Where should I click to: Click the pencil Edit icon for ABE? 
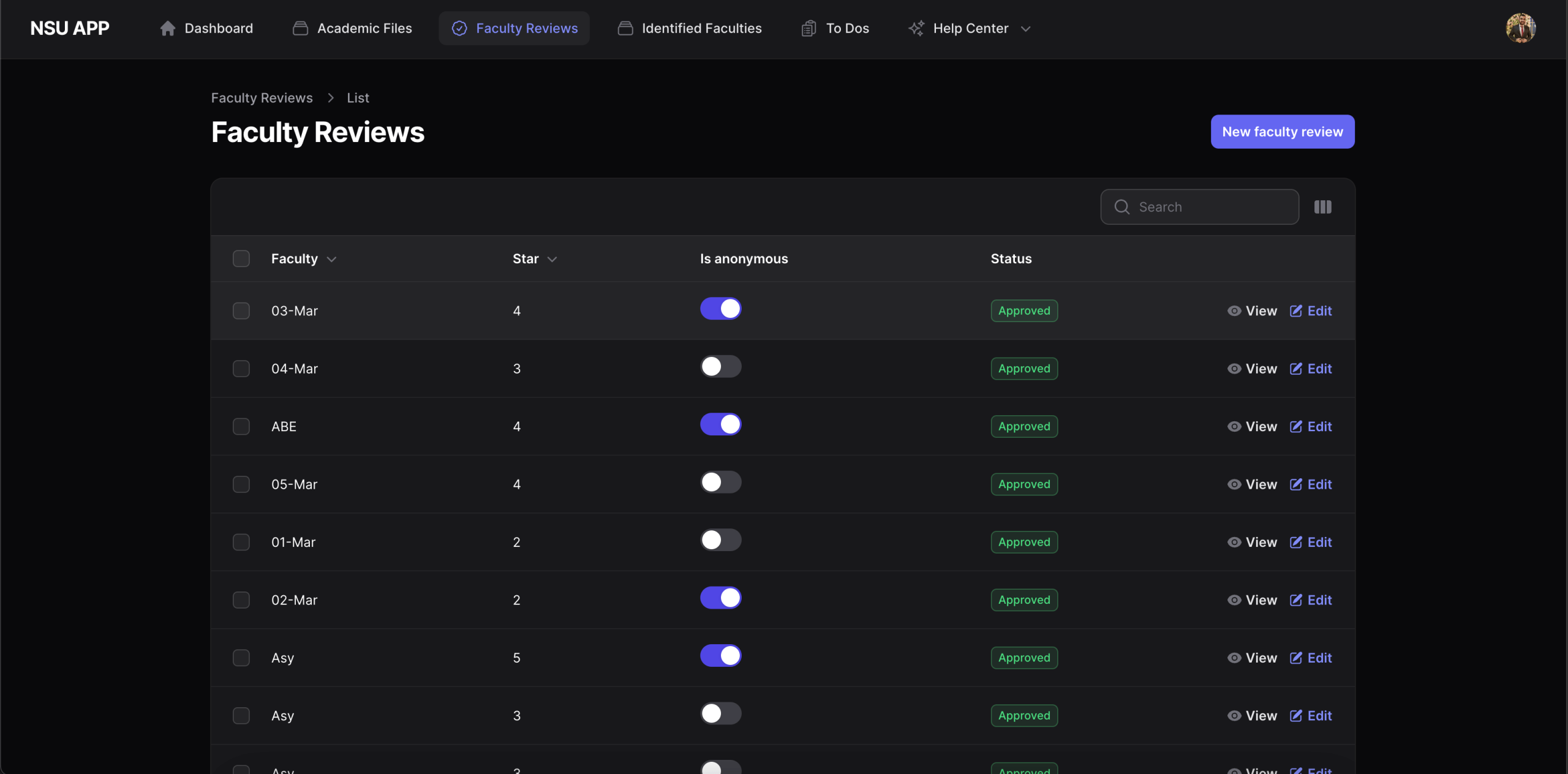tap(1296, 427)
